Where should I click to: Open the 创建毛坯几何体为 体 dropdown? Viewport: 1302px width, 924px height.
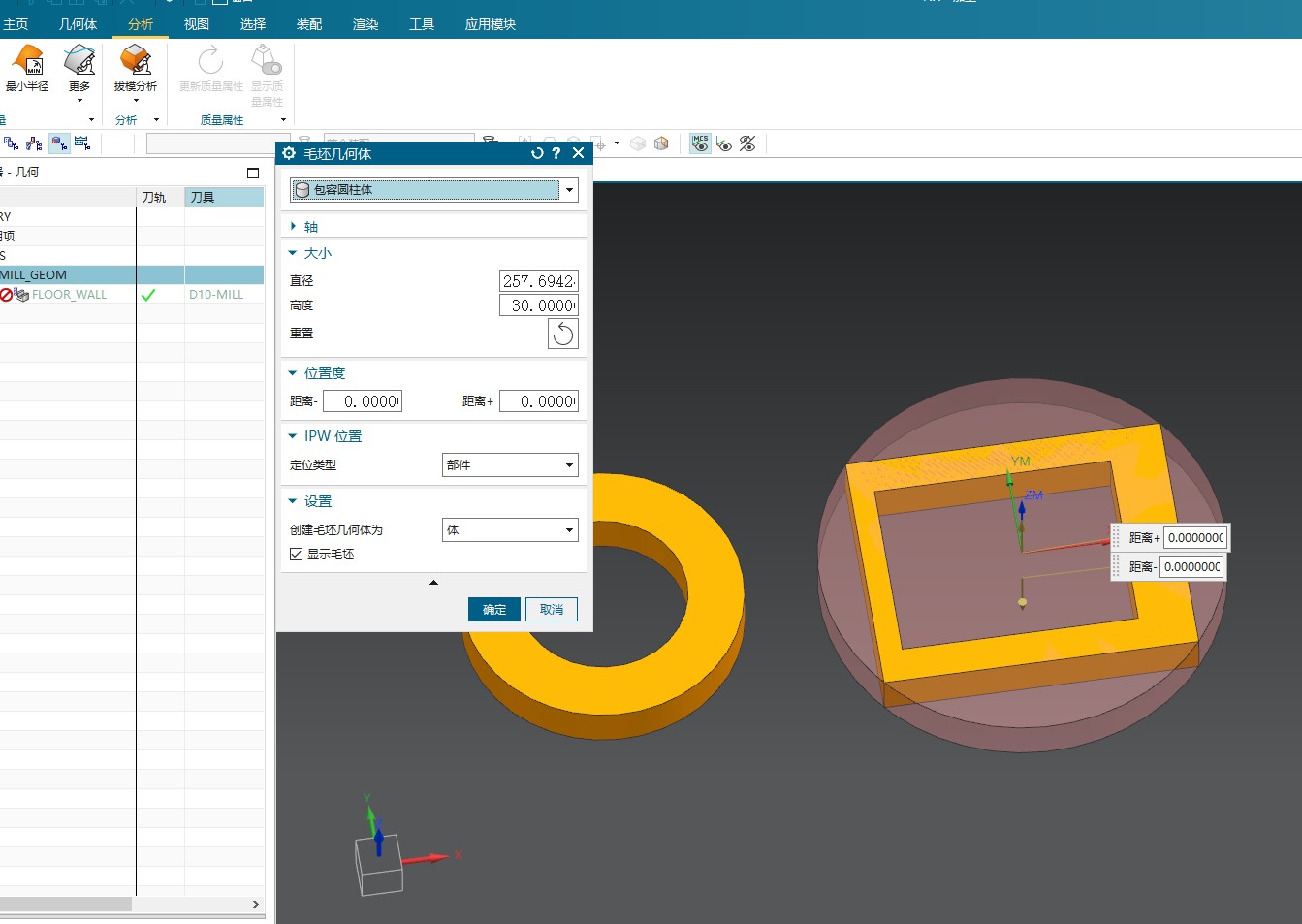[x=510, y=530]
